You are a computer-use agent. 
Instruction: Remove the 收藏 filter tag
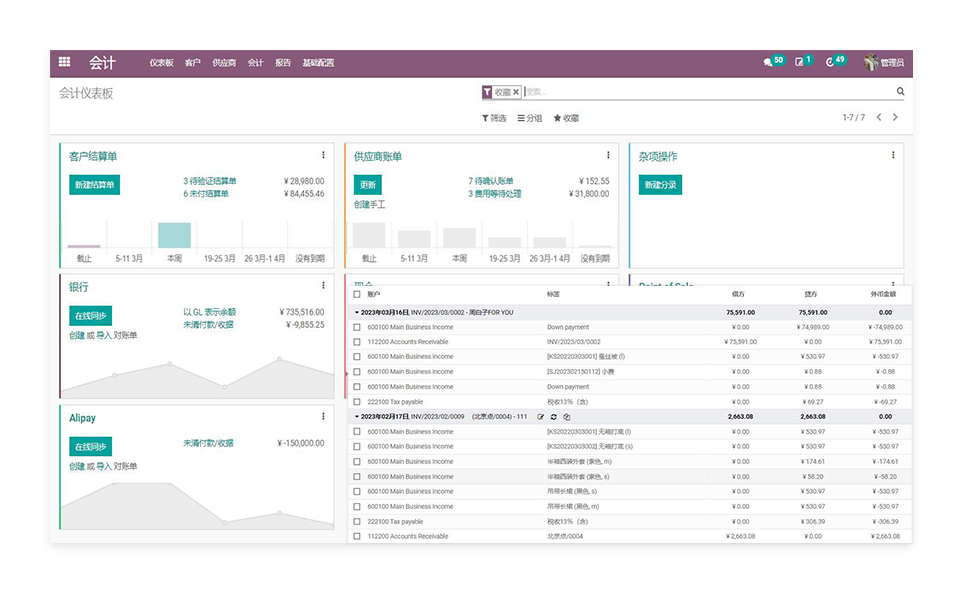point(516,92)
